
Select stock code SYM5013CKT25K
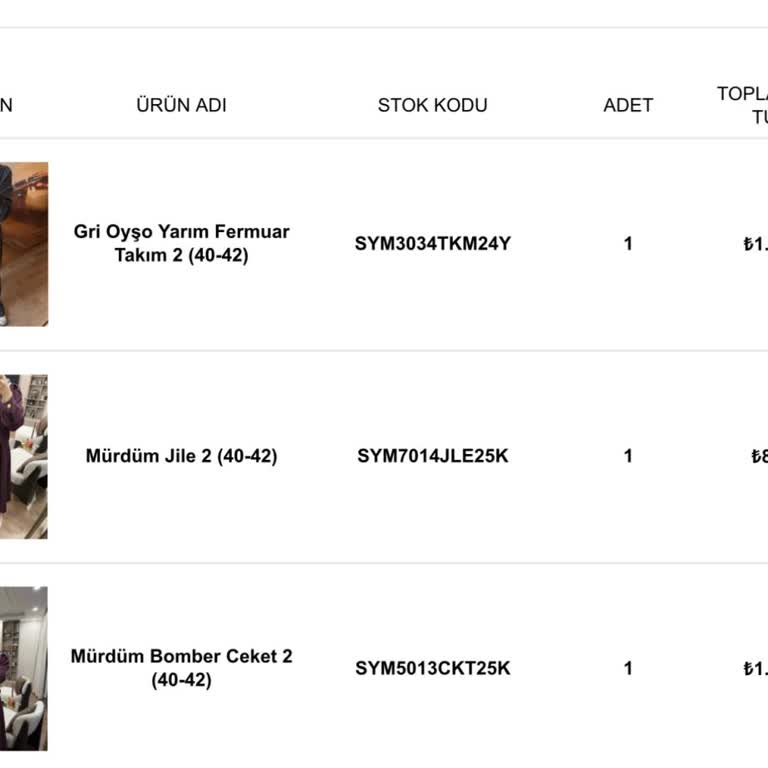coord(432,668)
